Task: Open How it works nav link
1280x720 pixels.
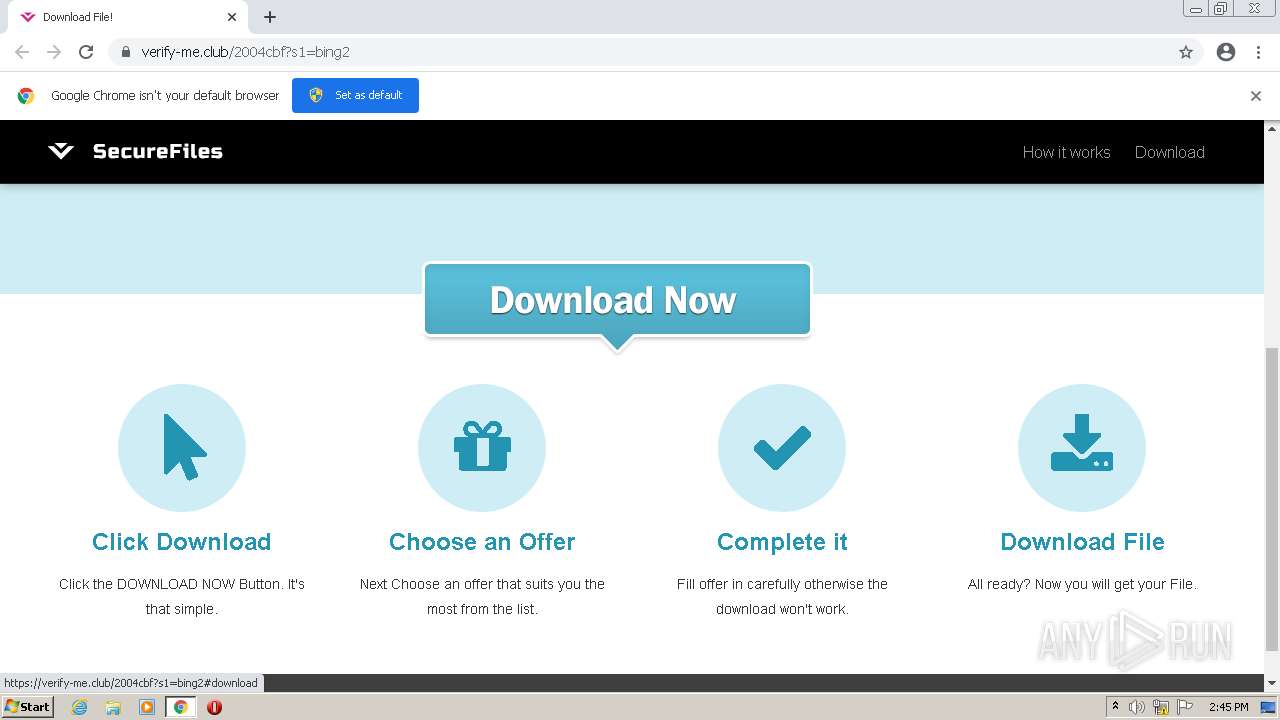Action: (x=1066, y=152)
